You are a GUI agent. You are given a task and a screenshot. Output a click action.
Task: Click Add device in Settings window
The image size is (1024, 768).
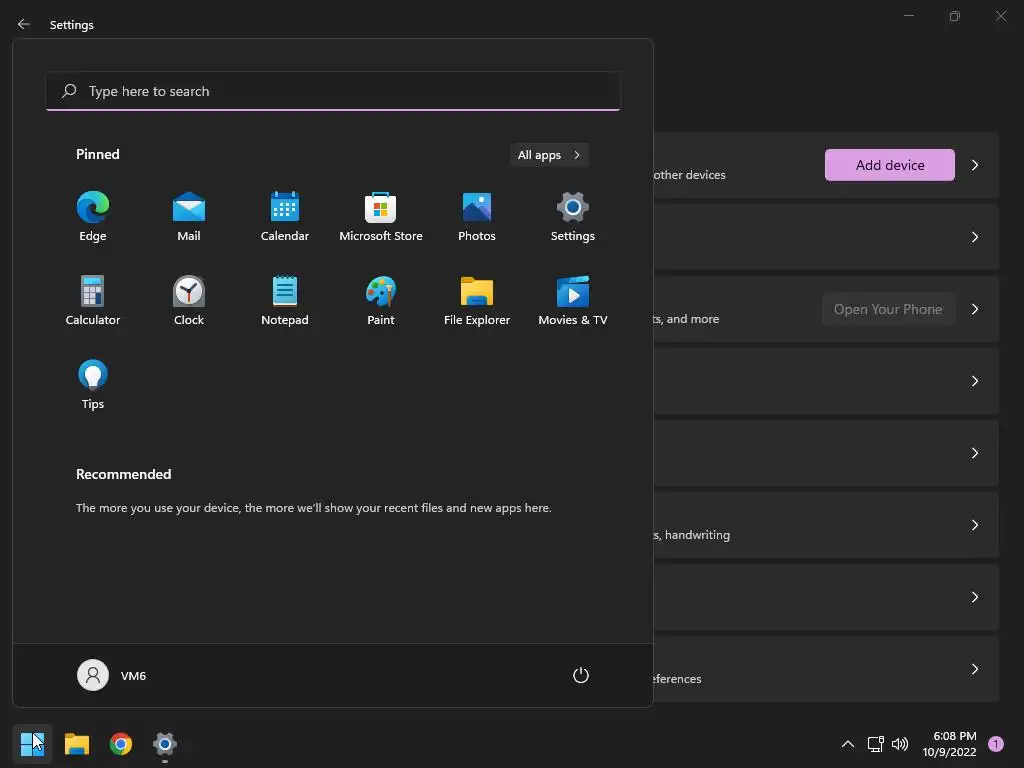point(889,165)
